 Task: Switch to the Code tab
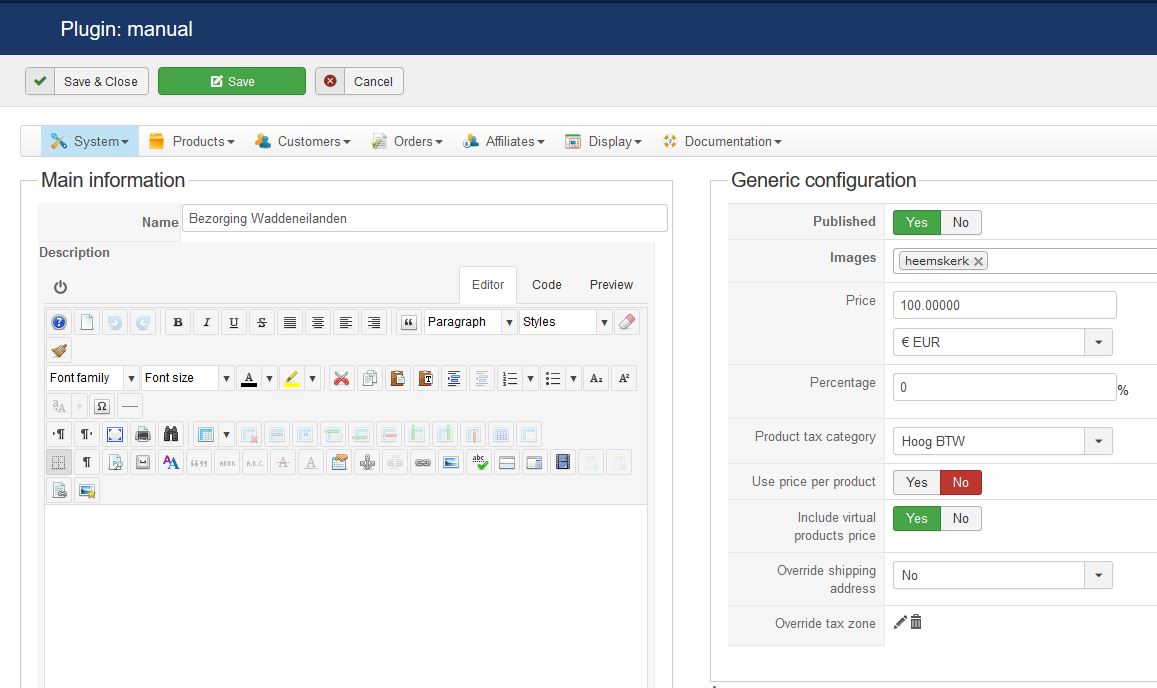pyautogui.click(x=546, y=285)
